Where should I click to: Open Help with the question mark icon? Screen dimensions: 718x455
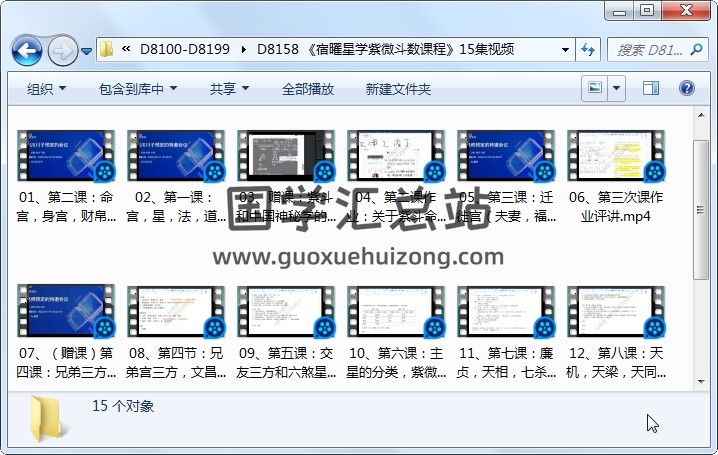click(686, 88)
